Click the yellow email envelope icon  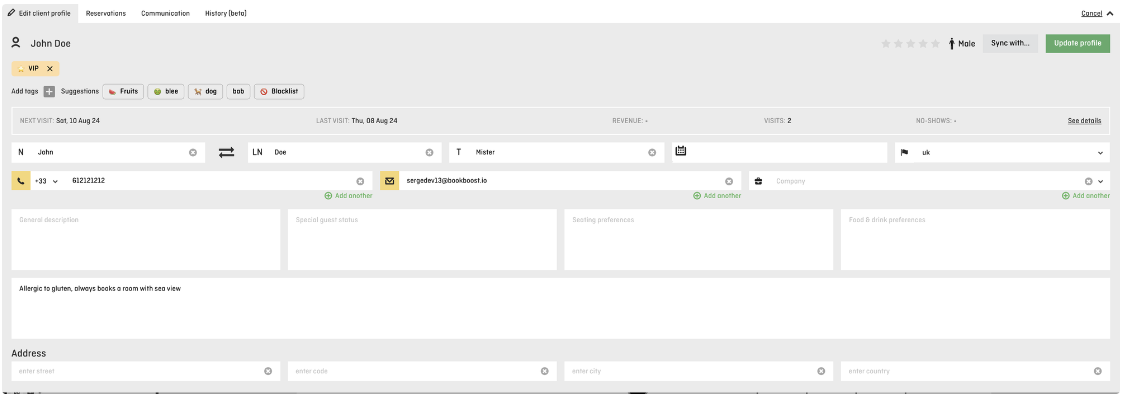coord(389,181)
